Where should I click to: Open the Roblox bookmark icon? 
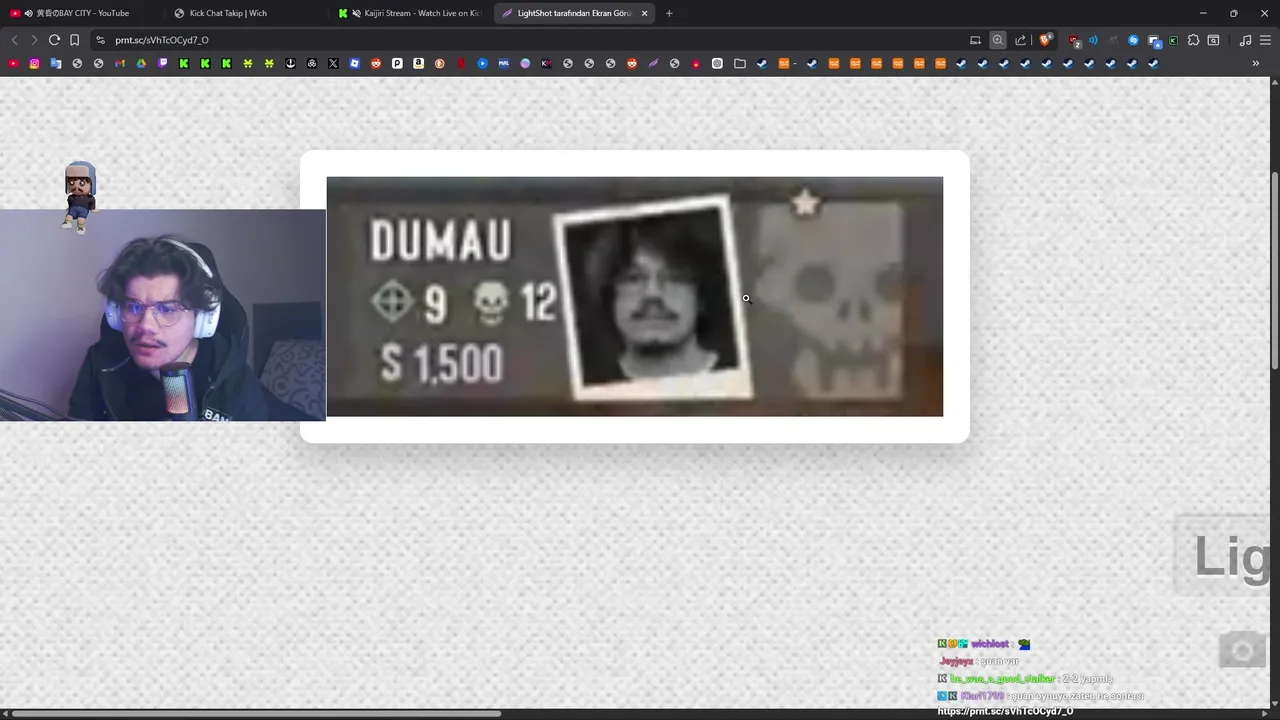[354, 63]
